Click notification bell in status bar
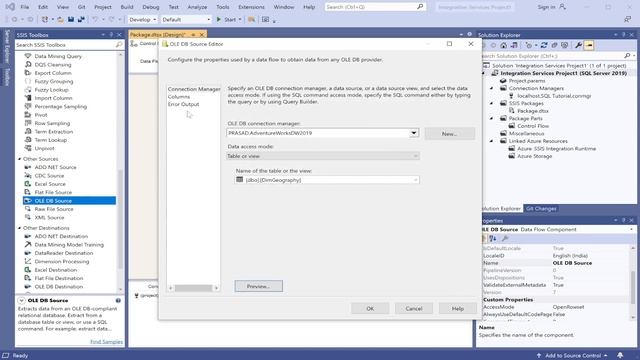 point(620,356)
